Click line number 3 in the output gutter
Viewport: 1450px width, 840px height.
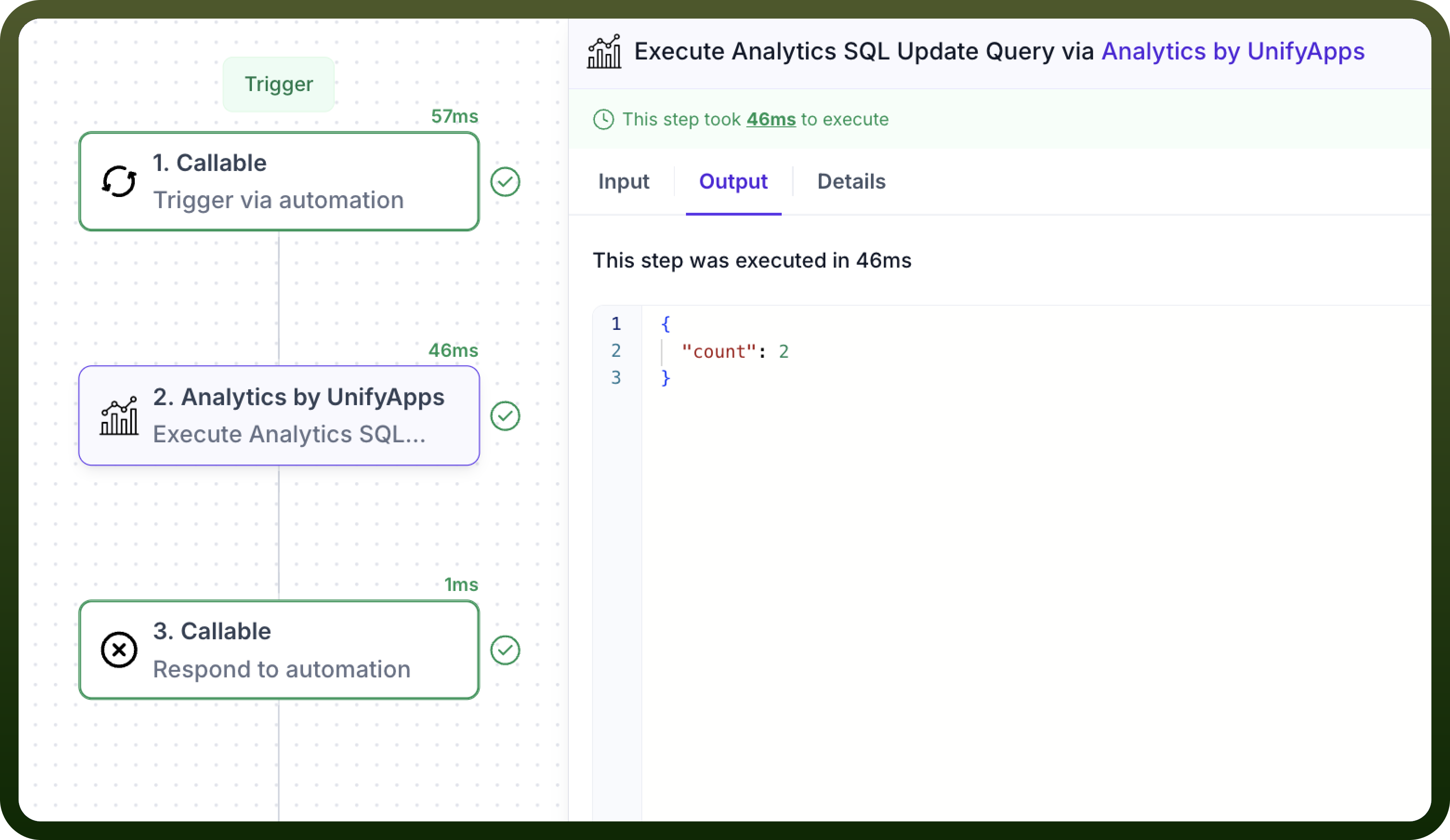coord(616,377)
